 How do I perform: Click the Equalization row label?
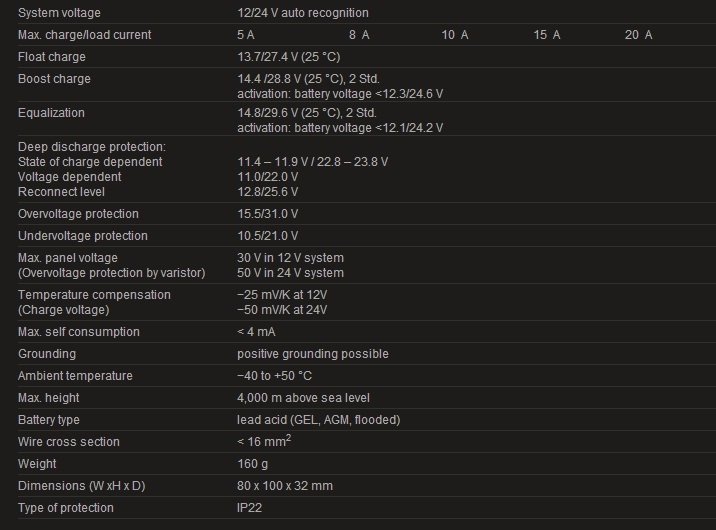(x=51, y=113)
